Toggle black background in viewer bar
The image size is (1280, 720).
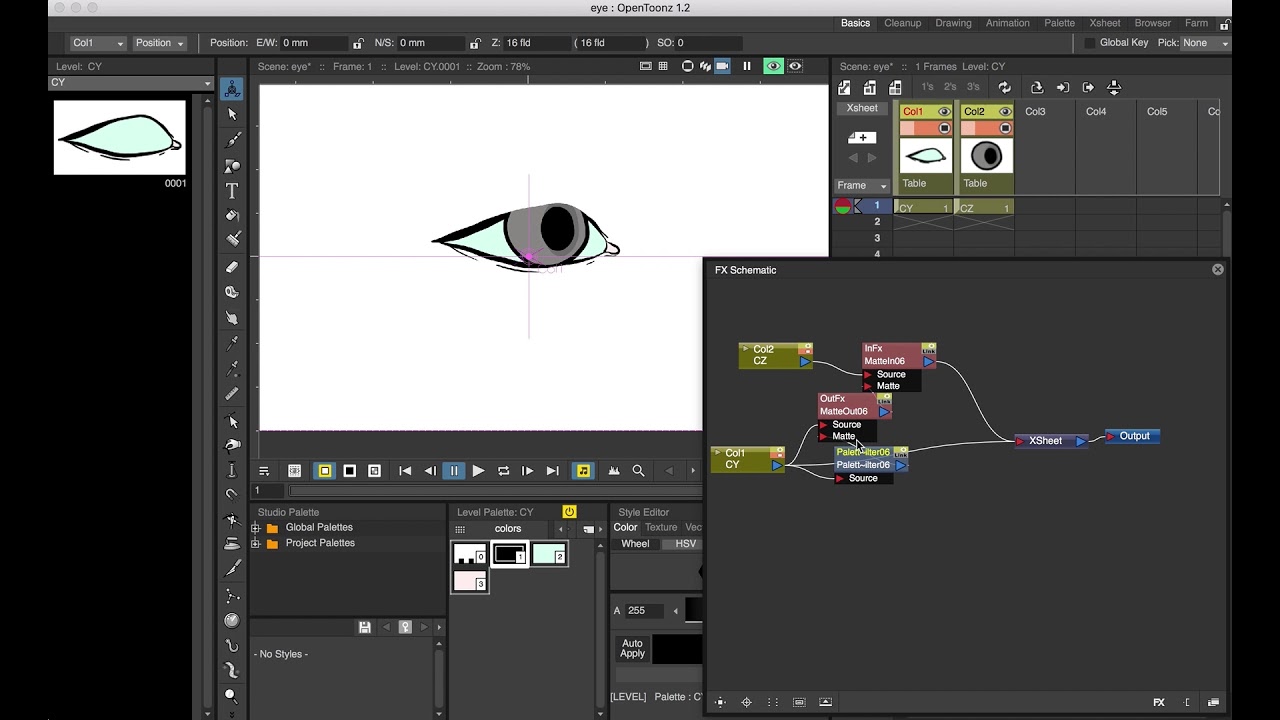coord(350,471)
